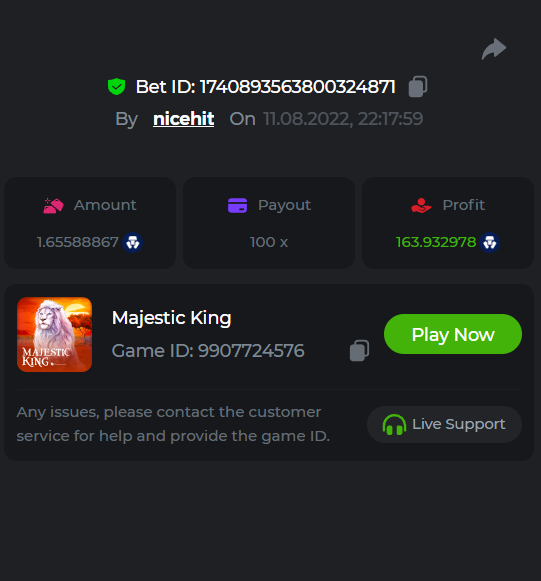This screenshot has height=581, width=541.
Task: Open the Majestic King game thumbnail
Action: [54, 335]
